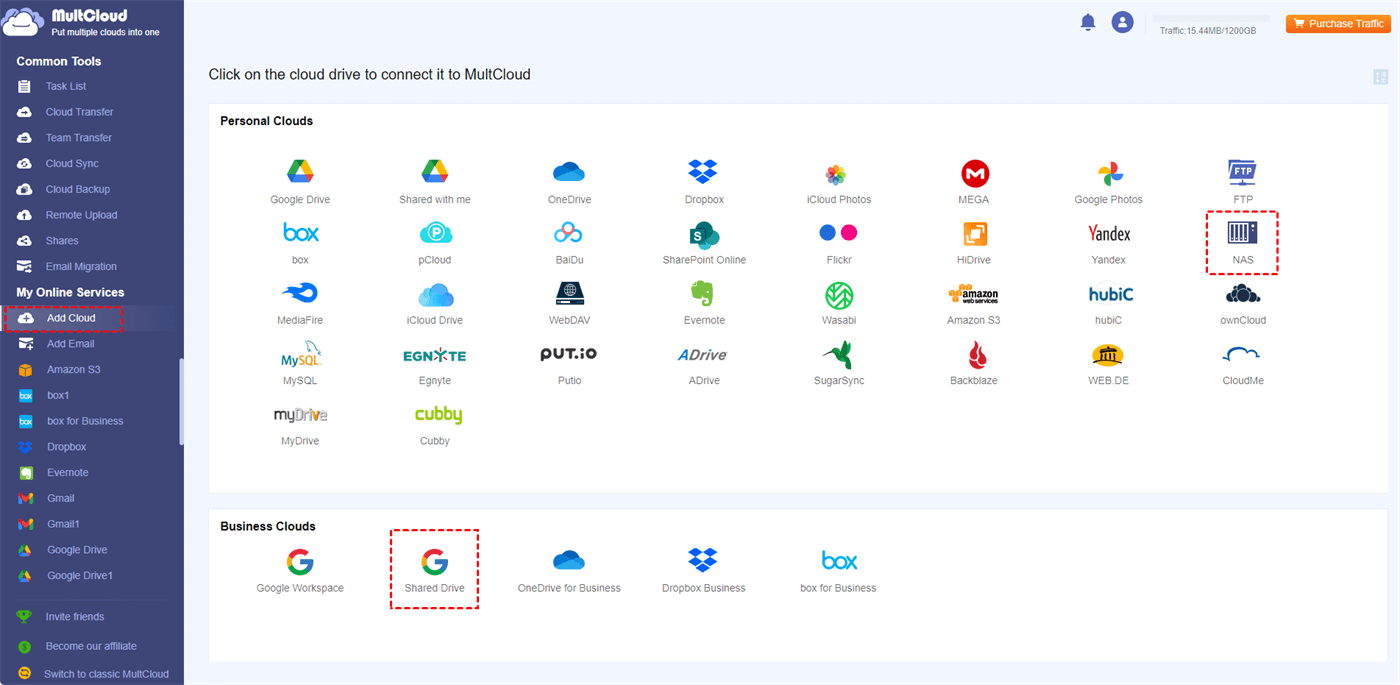
Task: Connect SharePoint Online
Action: point(704,234)
